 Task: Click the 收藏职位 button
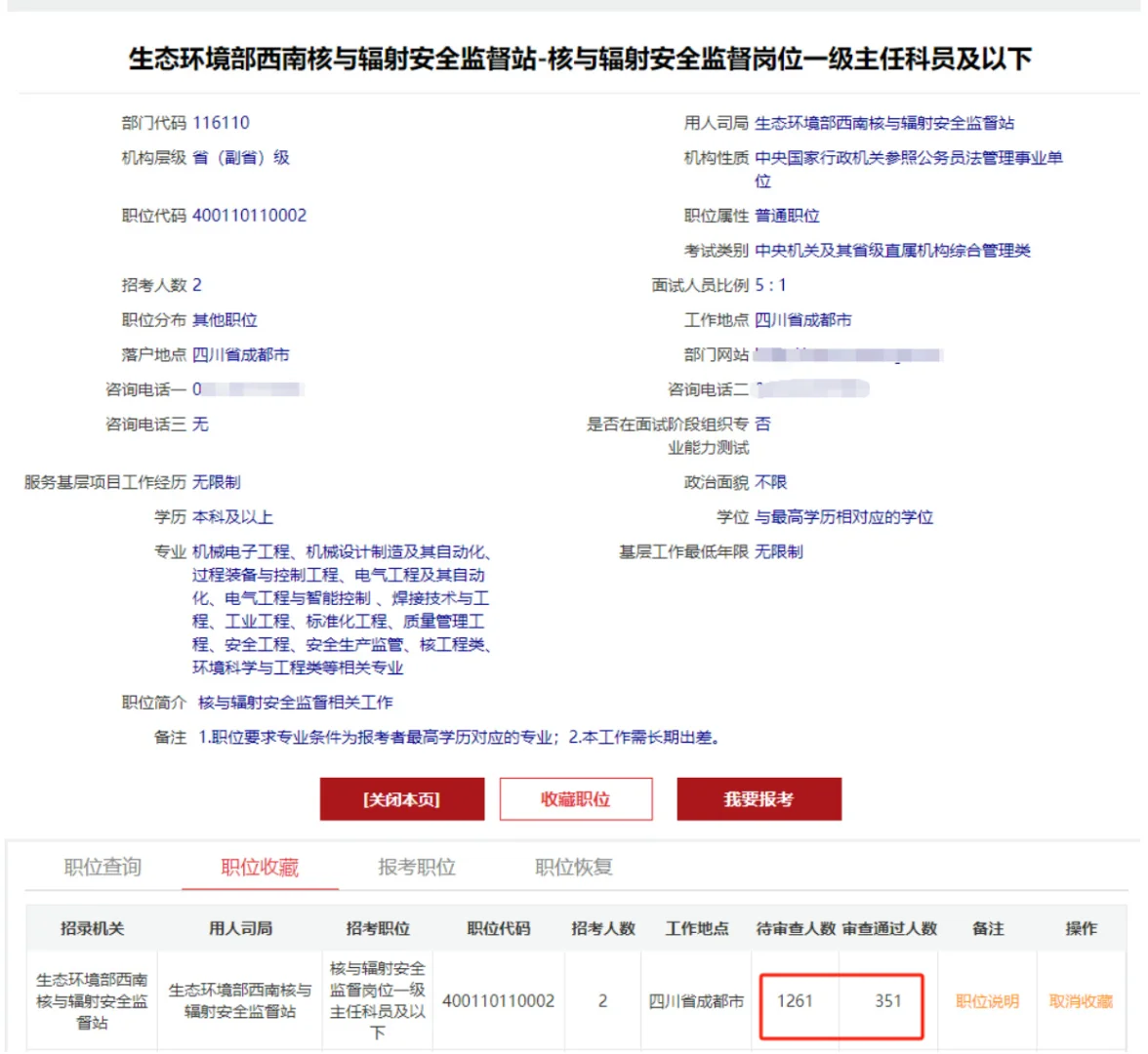pyautogui.click(x=576, y=798)
